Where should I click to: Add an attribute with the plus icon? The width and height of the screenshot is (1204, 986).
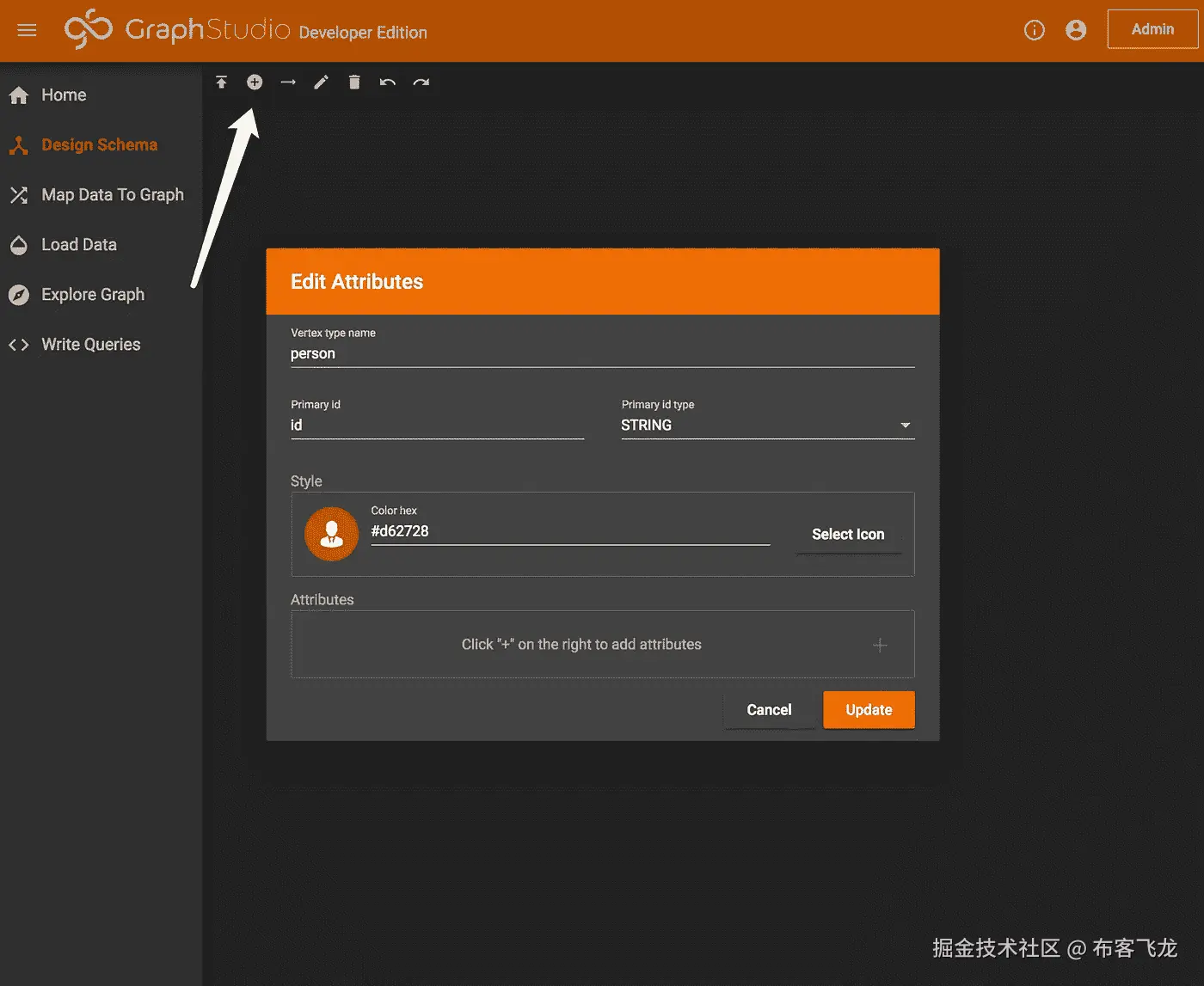click(880, 645)
